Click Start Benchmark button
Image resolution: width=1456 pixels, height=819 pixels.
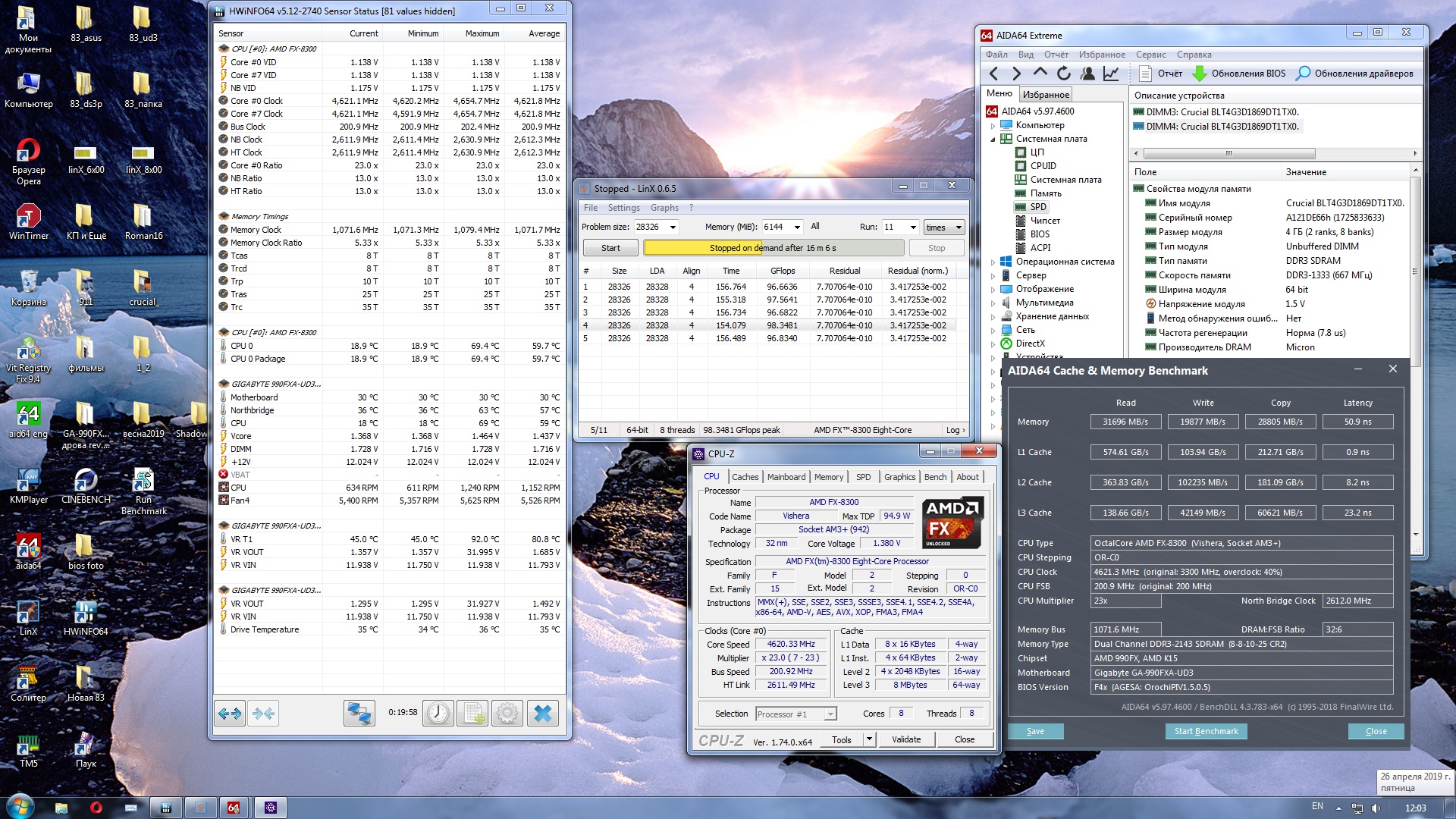point(1206,731)
